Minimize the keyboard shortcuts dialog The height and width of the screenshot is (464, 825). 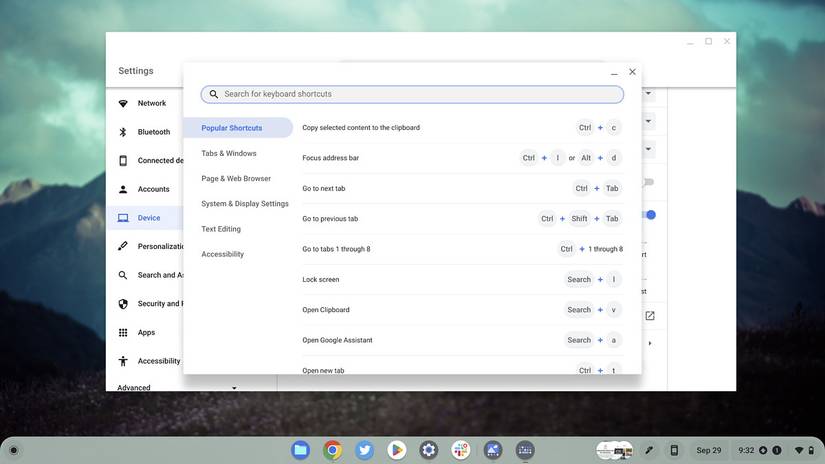pyautogui.click(x=614, y=73)
